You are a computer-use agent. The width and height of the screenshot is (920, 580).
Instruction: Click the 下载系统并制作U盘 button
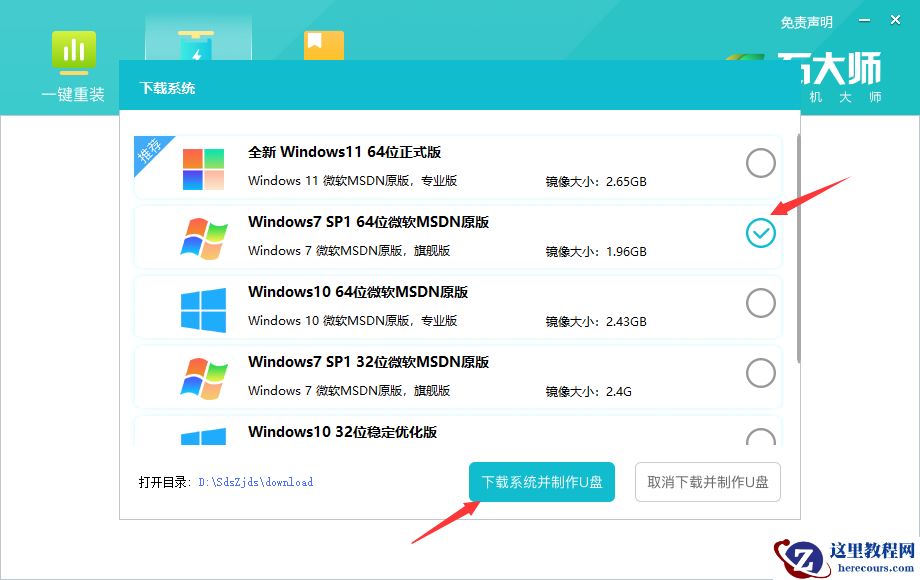[x=541, y=481]
